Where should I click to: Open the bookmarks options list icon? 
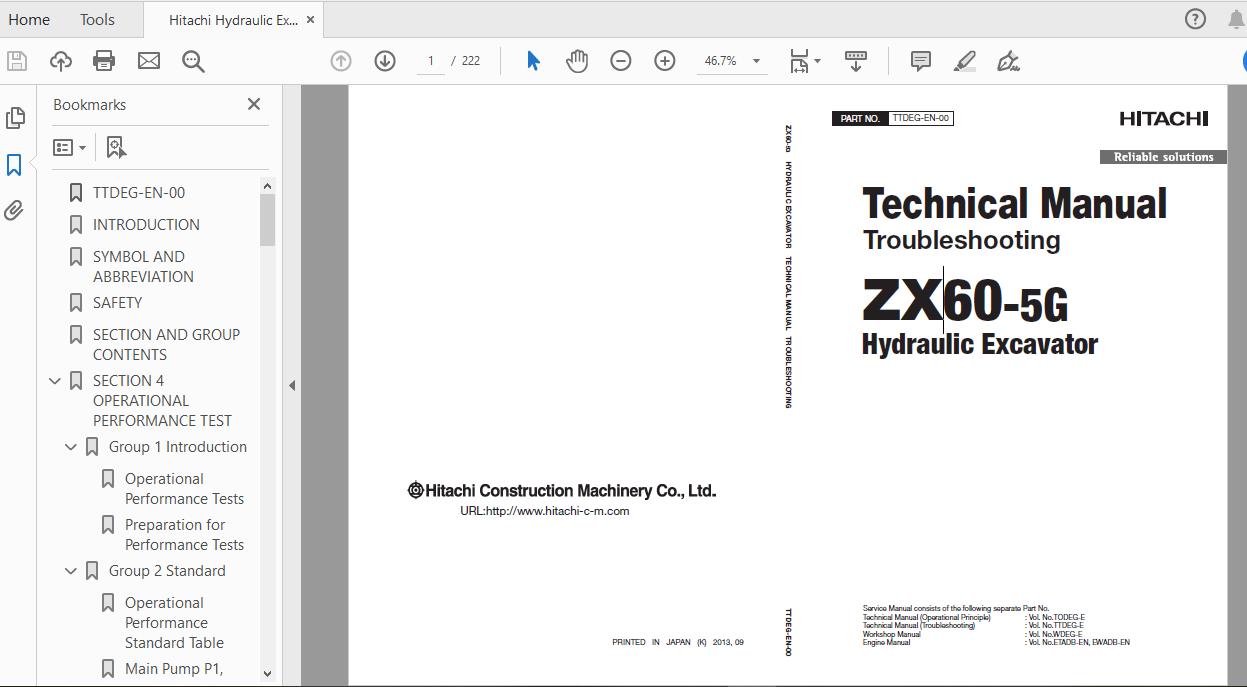click(x=69, y=147)
